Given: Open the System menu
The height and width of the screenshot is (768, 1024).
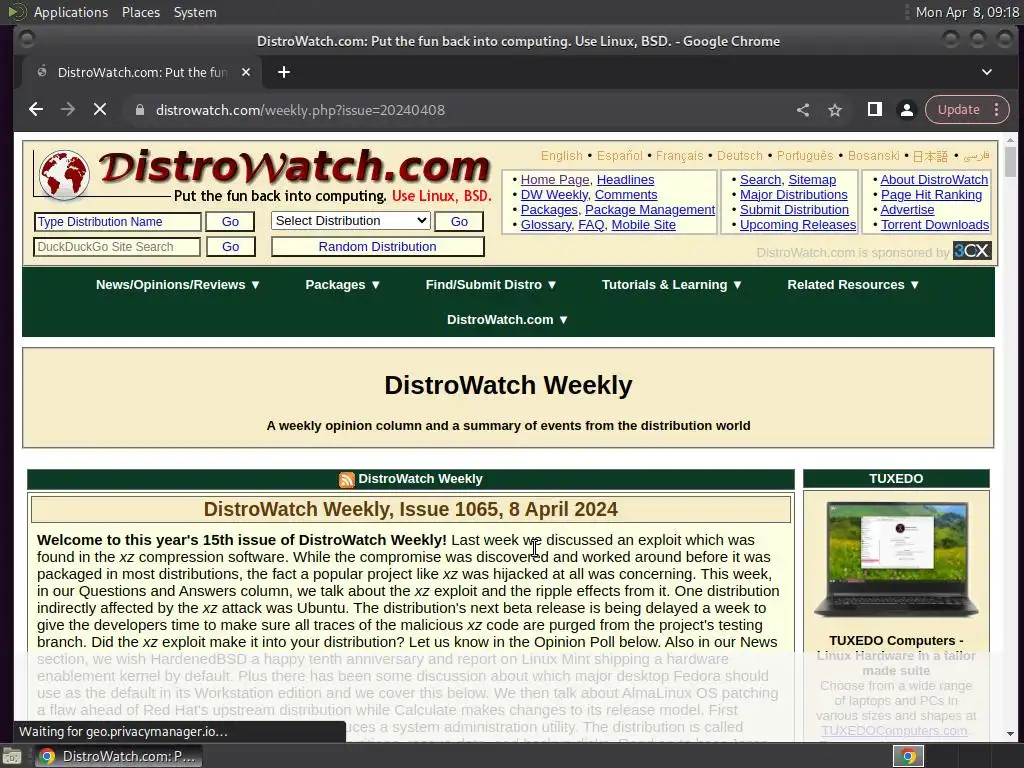Looking at the screenshot, I should coord(195,12).
